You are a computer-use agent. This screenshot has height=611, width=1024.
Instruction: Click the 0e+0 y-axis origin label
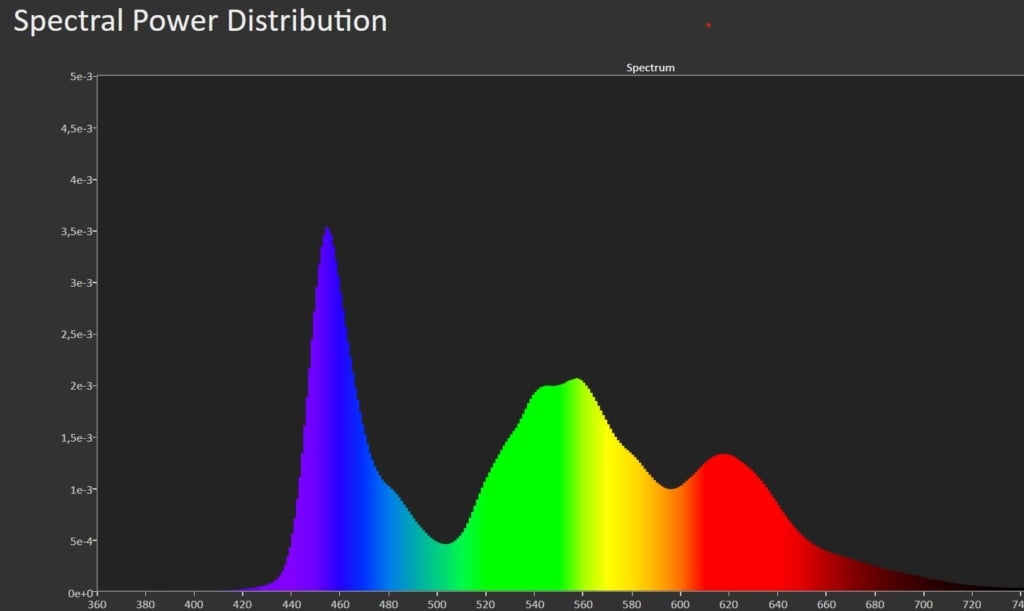point(80,593)
